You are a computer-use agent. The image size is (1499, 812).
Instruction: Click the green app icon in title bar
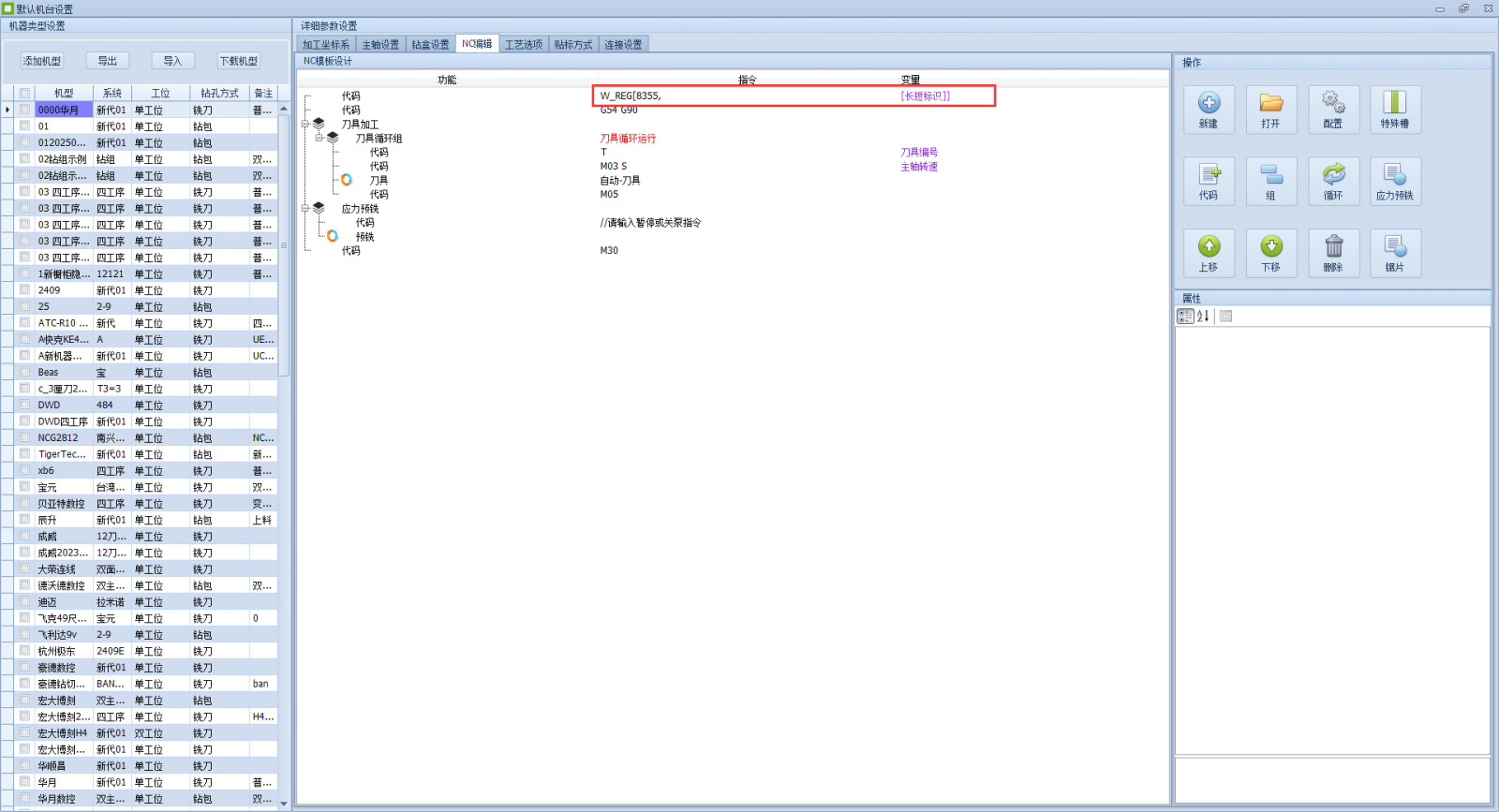pos(7,8)
